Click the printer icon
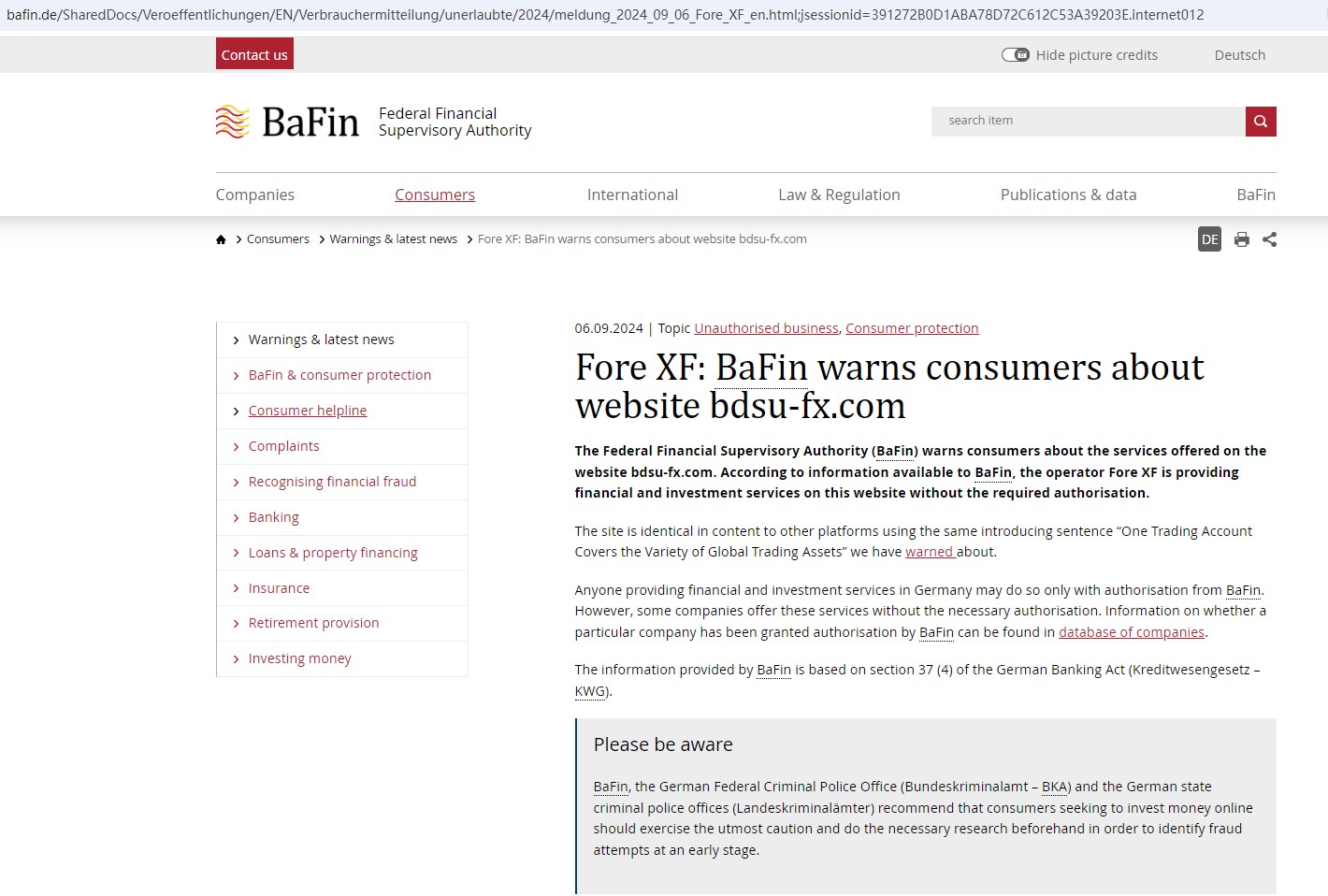 pos(1241,239)
